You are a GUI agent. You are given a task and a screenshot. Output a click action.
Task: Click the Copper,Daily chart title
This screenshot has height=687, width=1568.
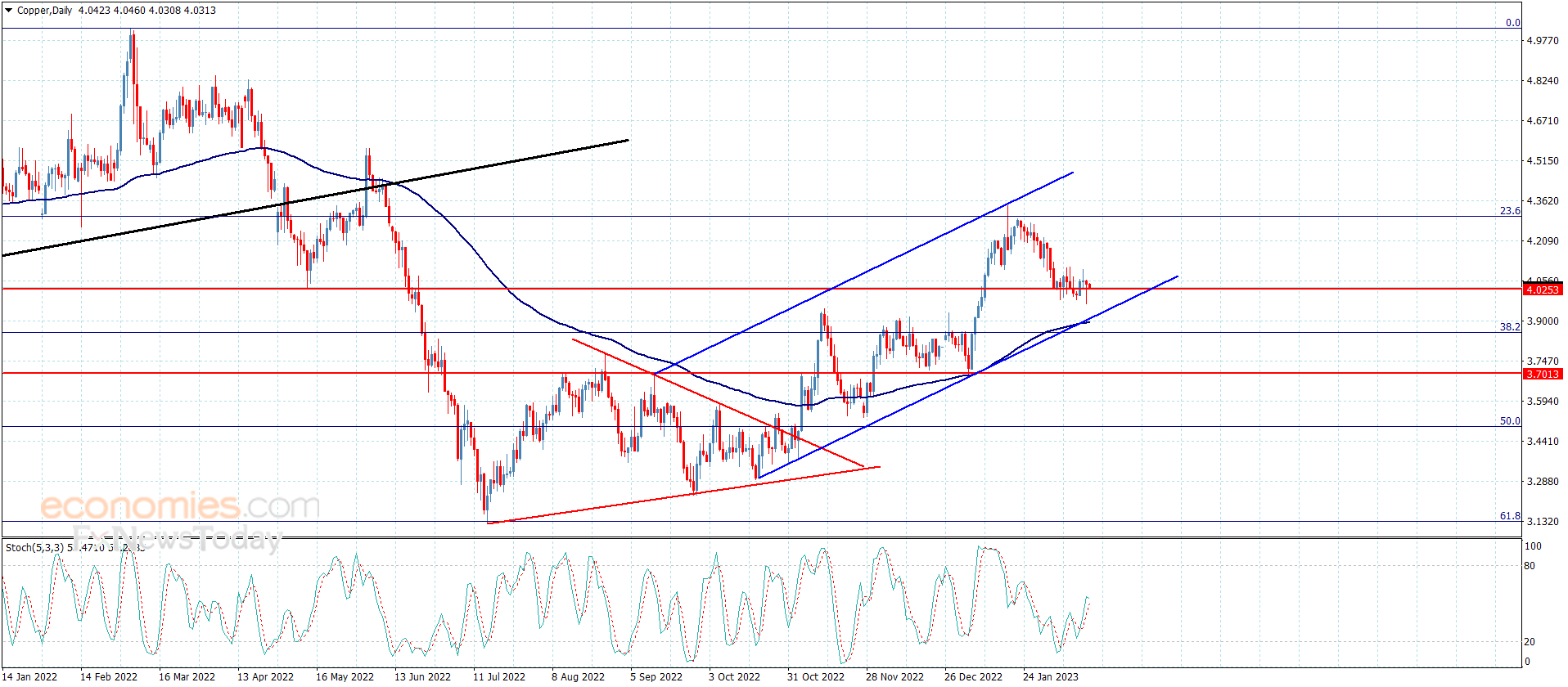click(x=45, y=11)
